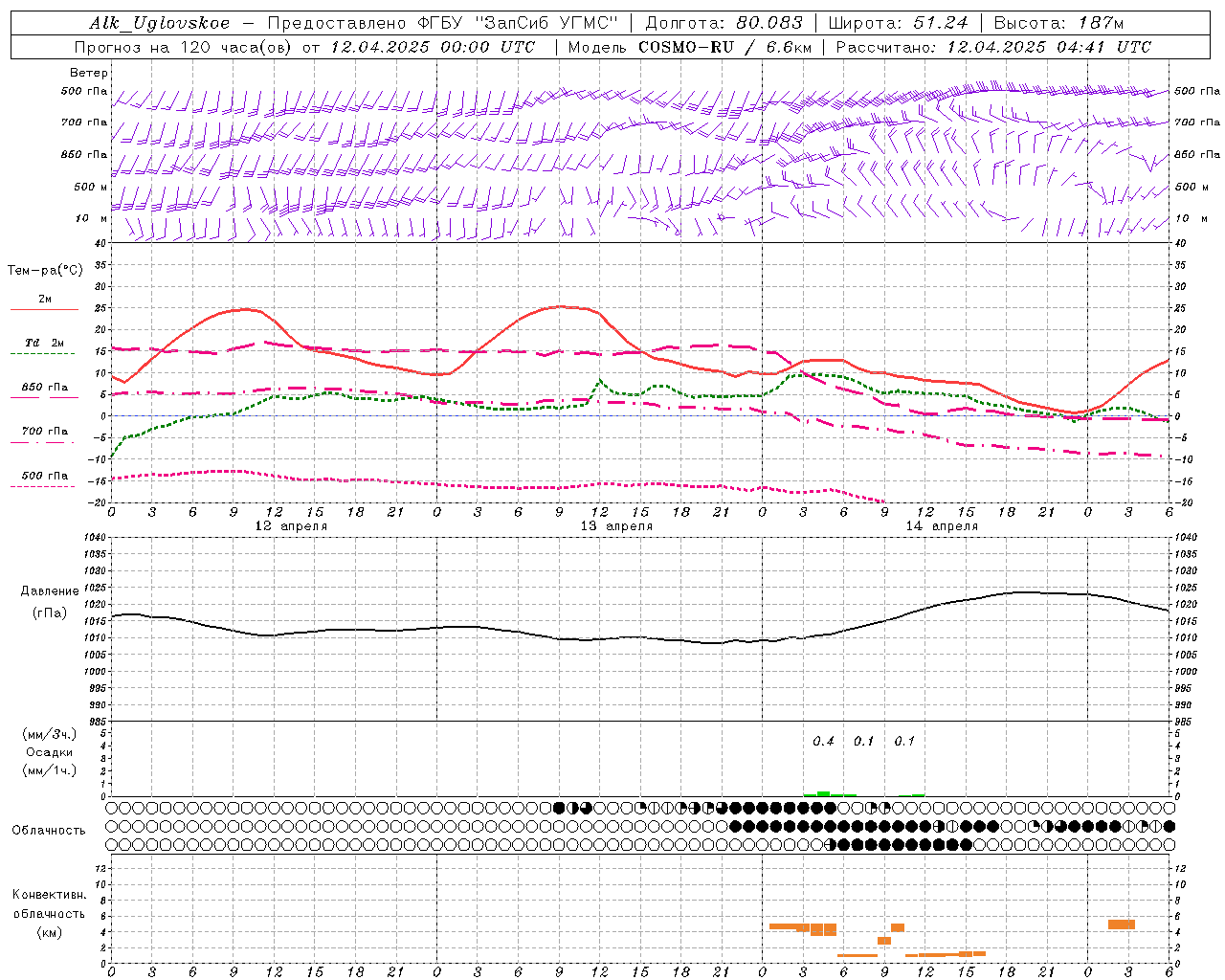Click the 14 апреля date label
1225x980 pixels.
coord(942,526)
